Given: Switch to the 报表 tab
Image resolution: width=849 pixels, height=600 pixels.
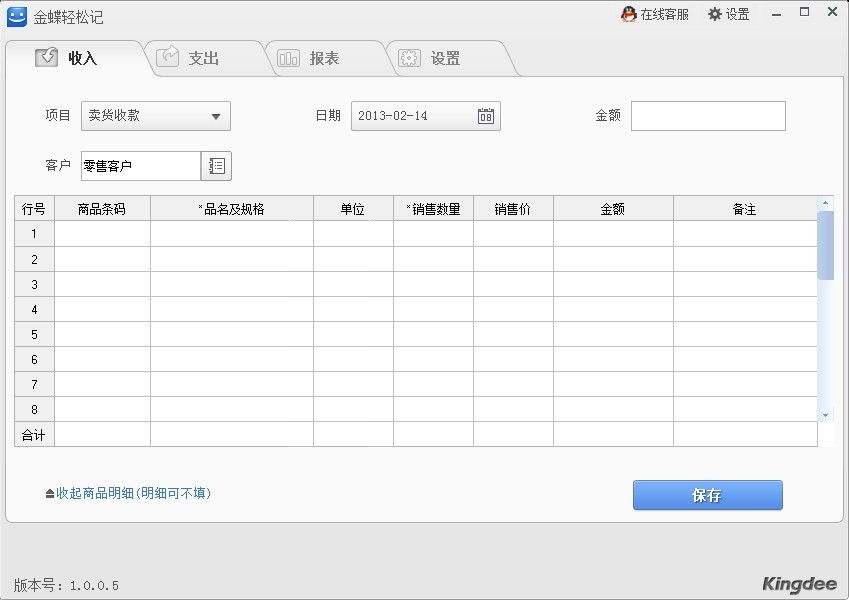Looking at the screenshot, I should pos(323,58).
